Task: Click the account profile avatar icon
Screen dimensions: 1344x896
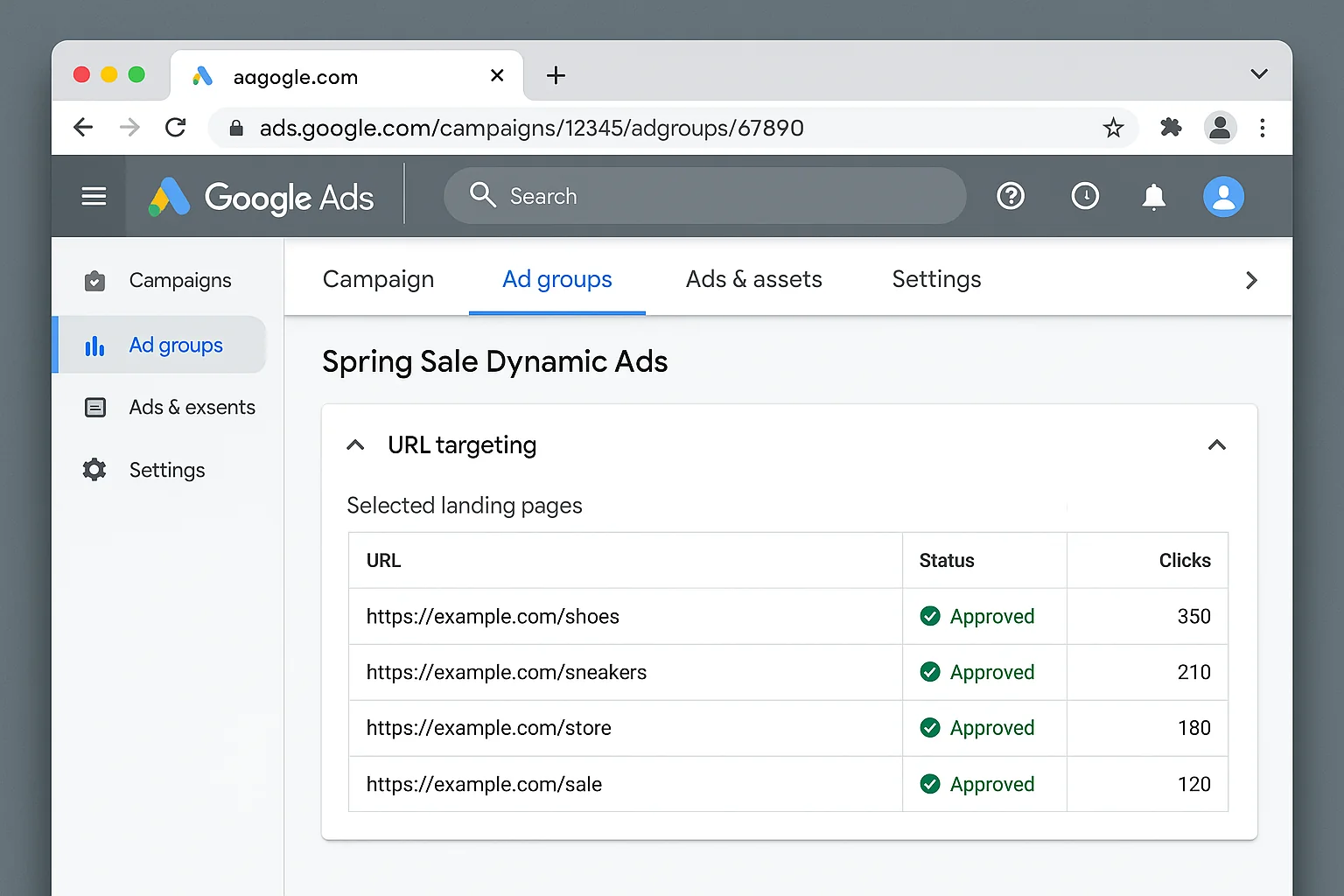Action: 1223,196
